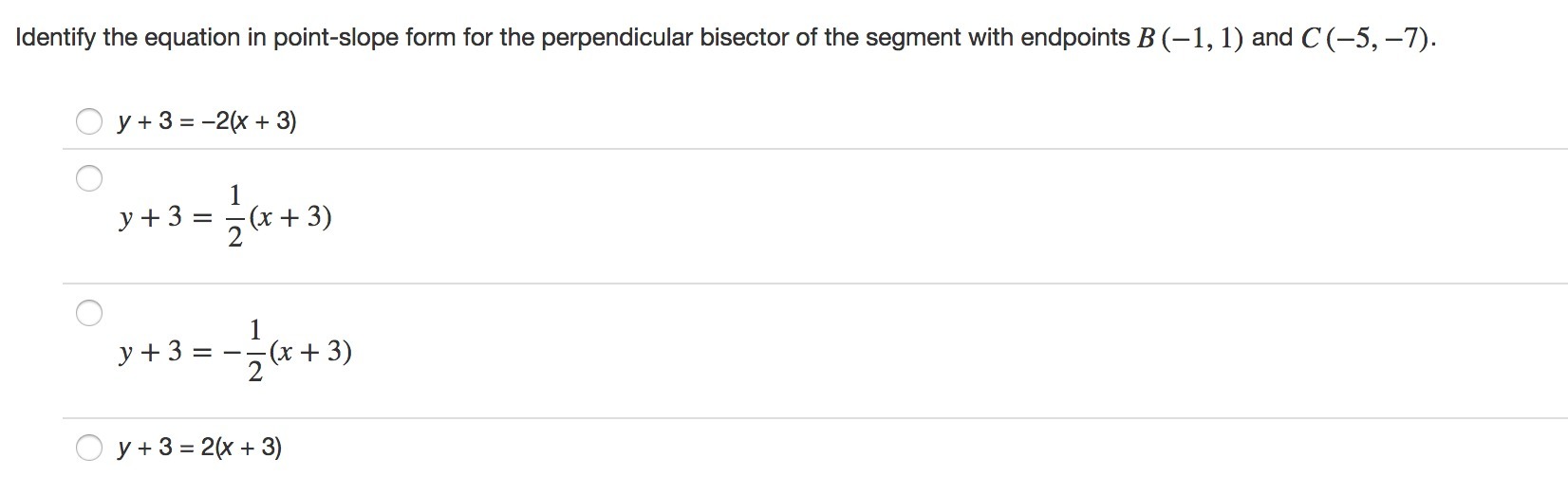The image size is (1568, 495).
Task: Click the fraction in the third answer option
Action: 254,353
